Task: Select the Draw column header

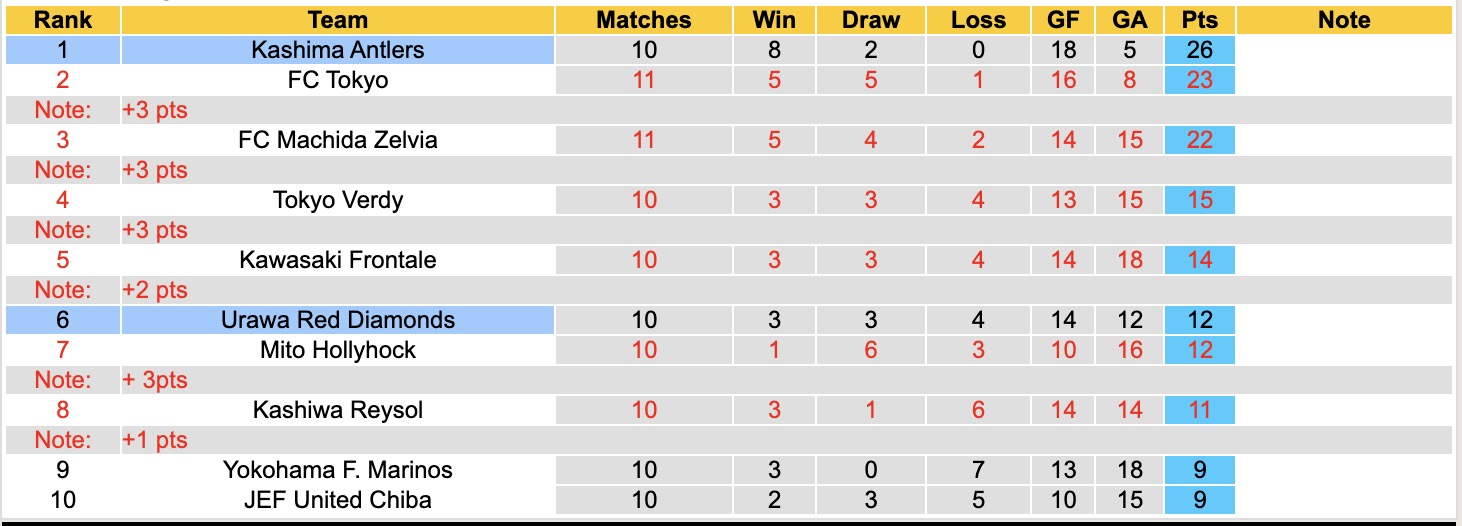Action: [870, 20]
